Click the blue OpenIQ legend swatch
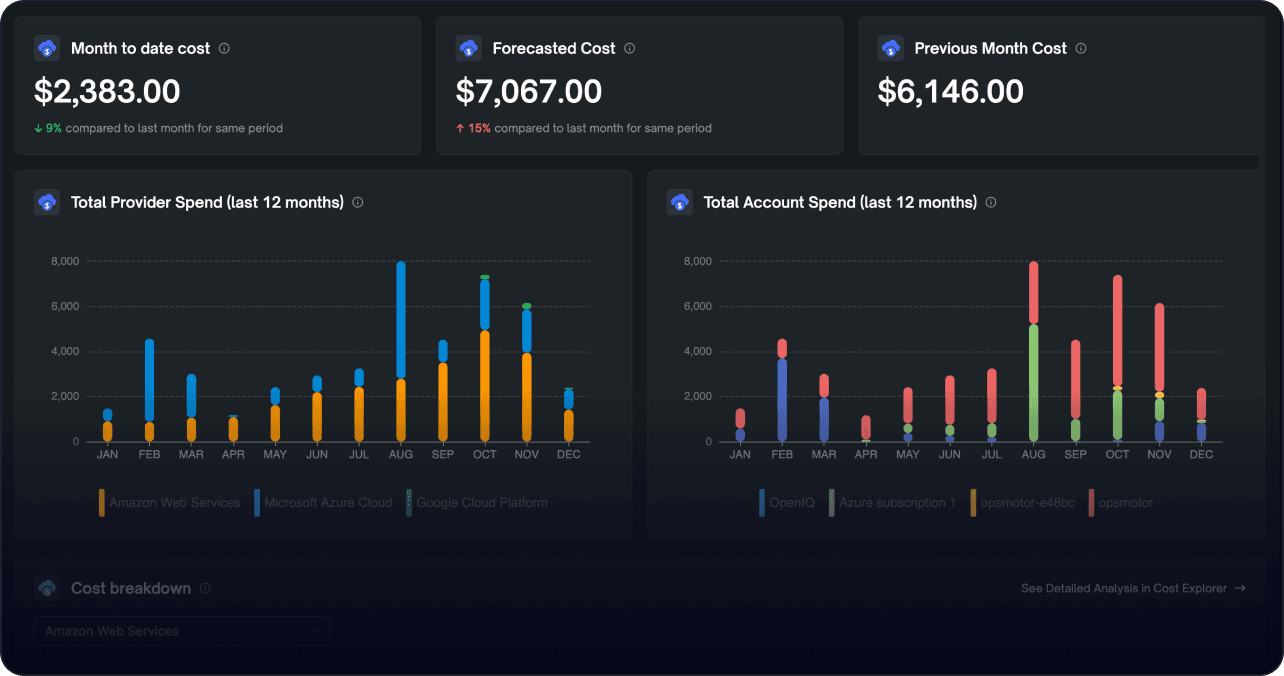Screen dimensions: 1284x676 click(x=762, y=502)
